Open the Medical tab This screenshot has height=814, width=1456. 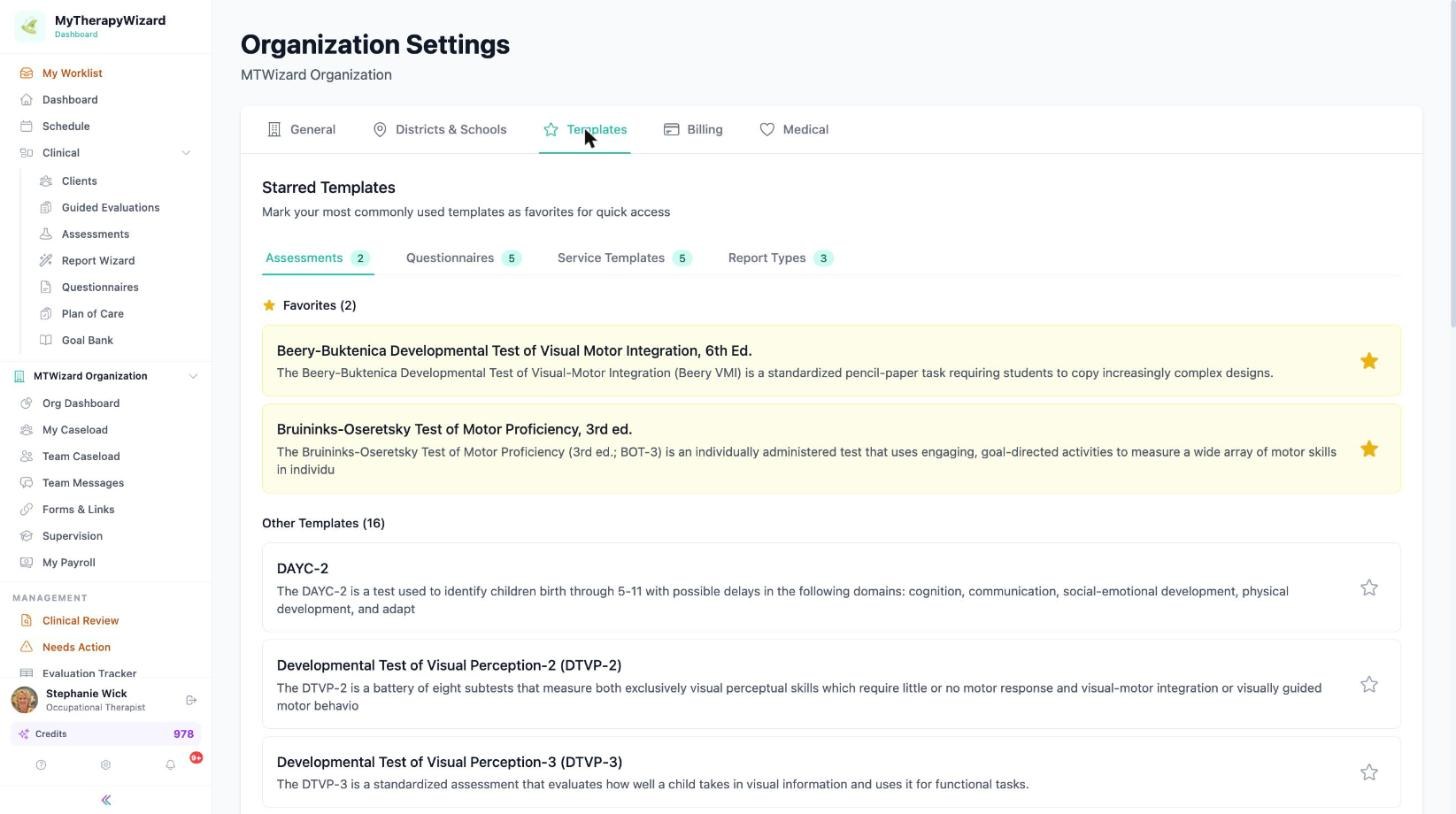click(x=794, y=130)
